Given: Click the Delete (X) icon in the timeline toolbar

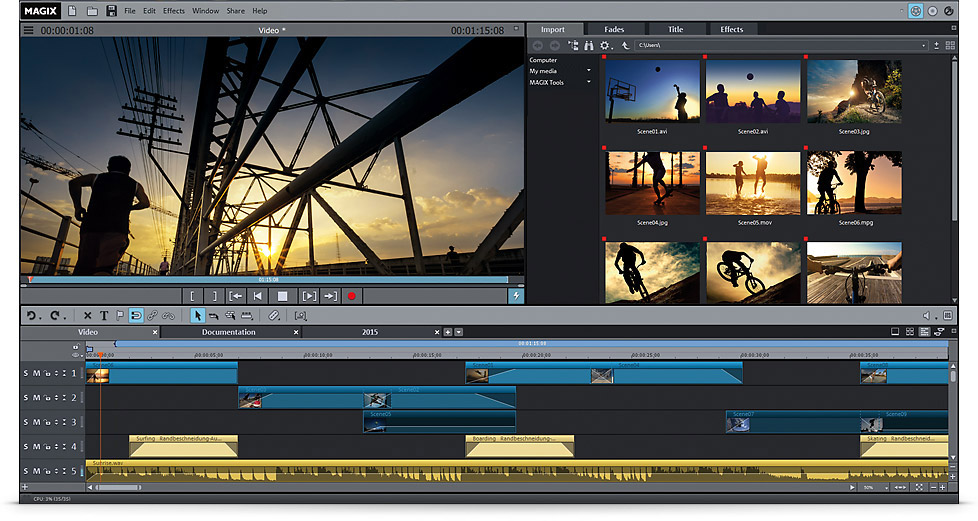Looking at the screenshot, I should pyautogui.click(x=87, y=315).
